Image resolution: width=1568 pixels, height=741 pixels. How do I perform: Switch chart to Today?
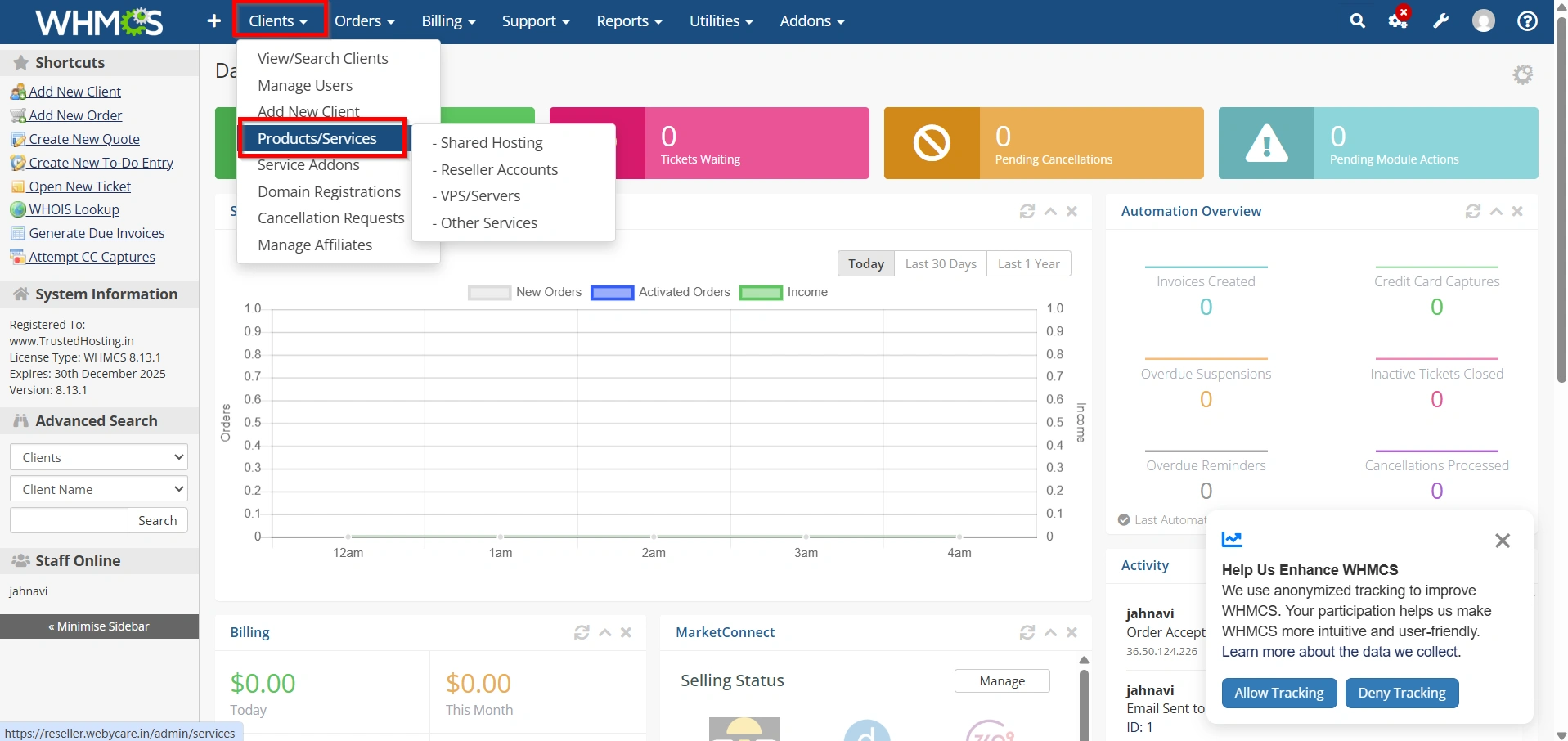(866, 263)
